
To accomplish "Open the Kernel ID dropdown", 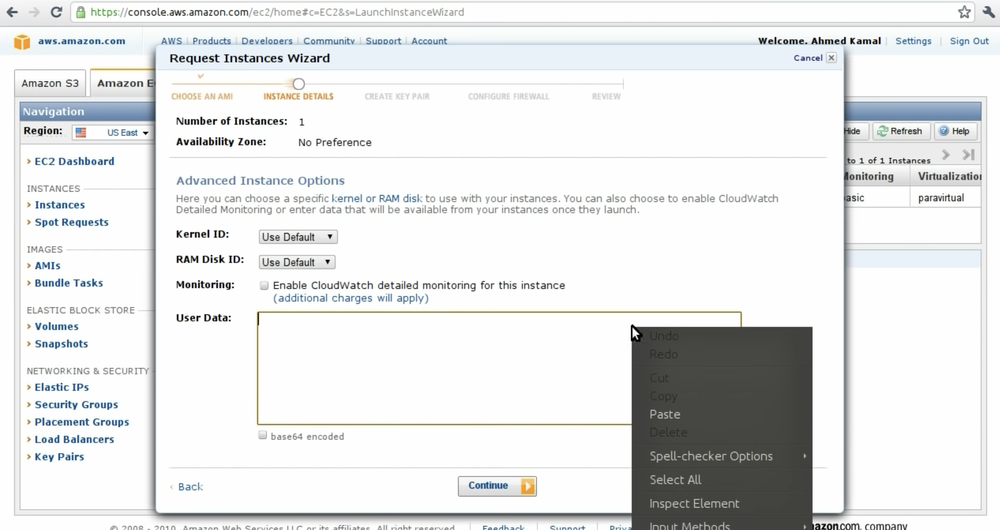I will click(298, 237).
